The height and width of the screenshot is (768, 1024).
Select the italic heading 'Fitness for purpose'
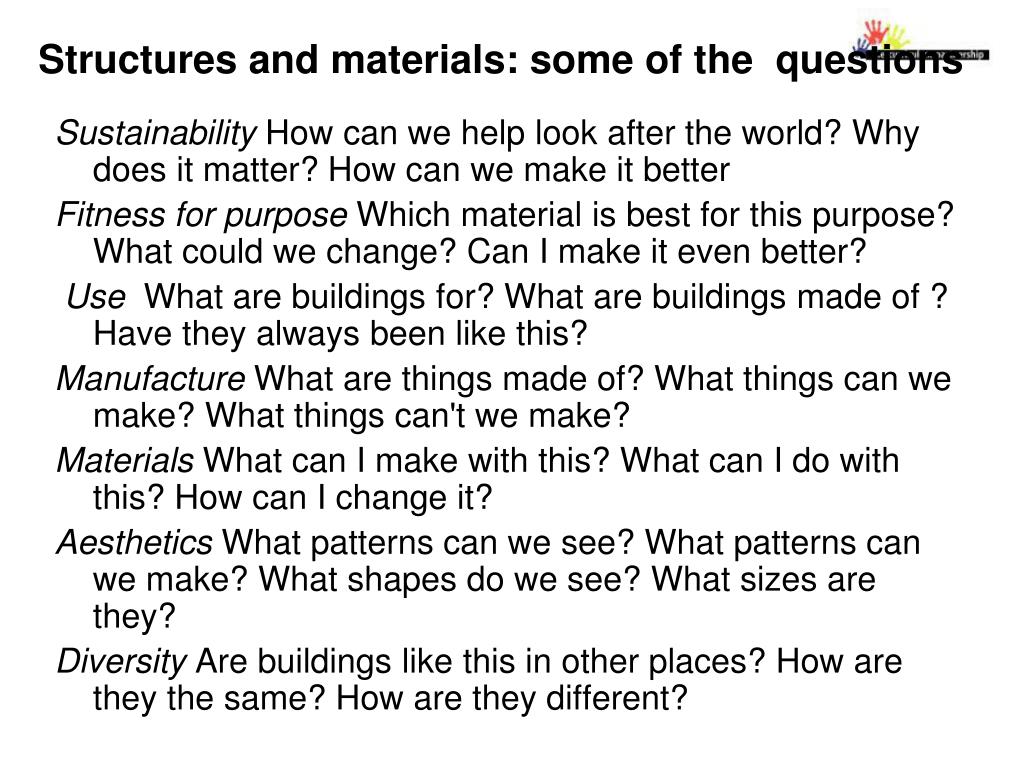[x=202, y=216]
